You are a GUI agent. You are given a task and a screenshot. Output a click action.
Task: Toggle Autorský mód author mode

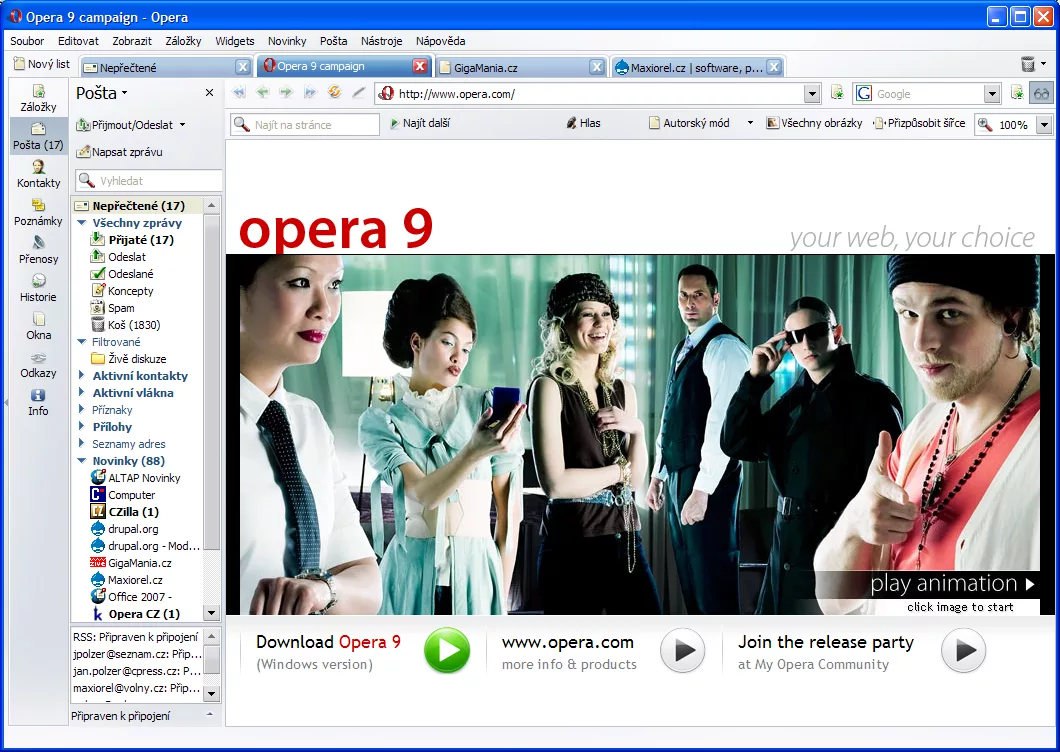point(690,123)
